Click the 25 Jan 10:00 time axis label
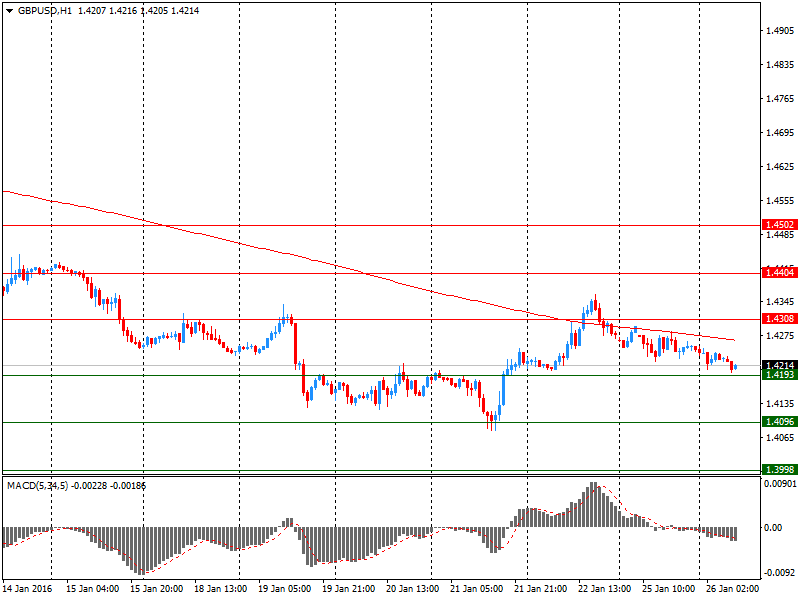800x600 pixels. [669, 589]
